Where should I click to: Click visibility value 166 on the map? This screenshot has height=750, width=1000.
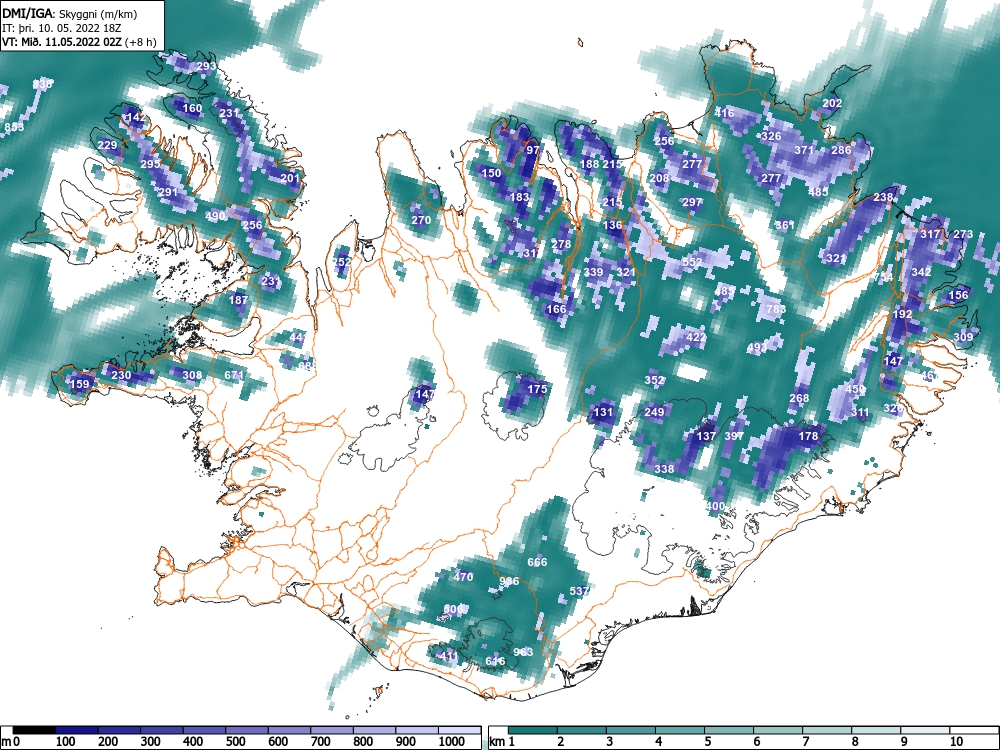(x=557, y=309)
